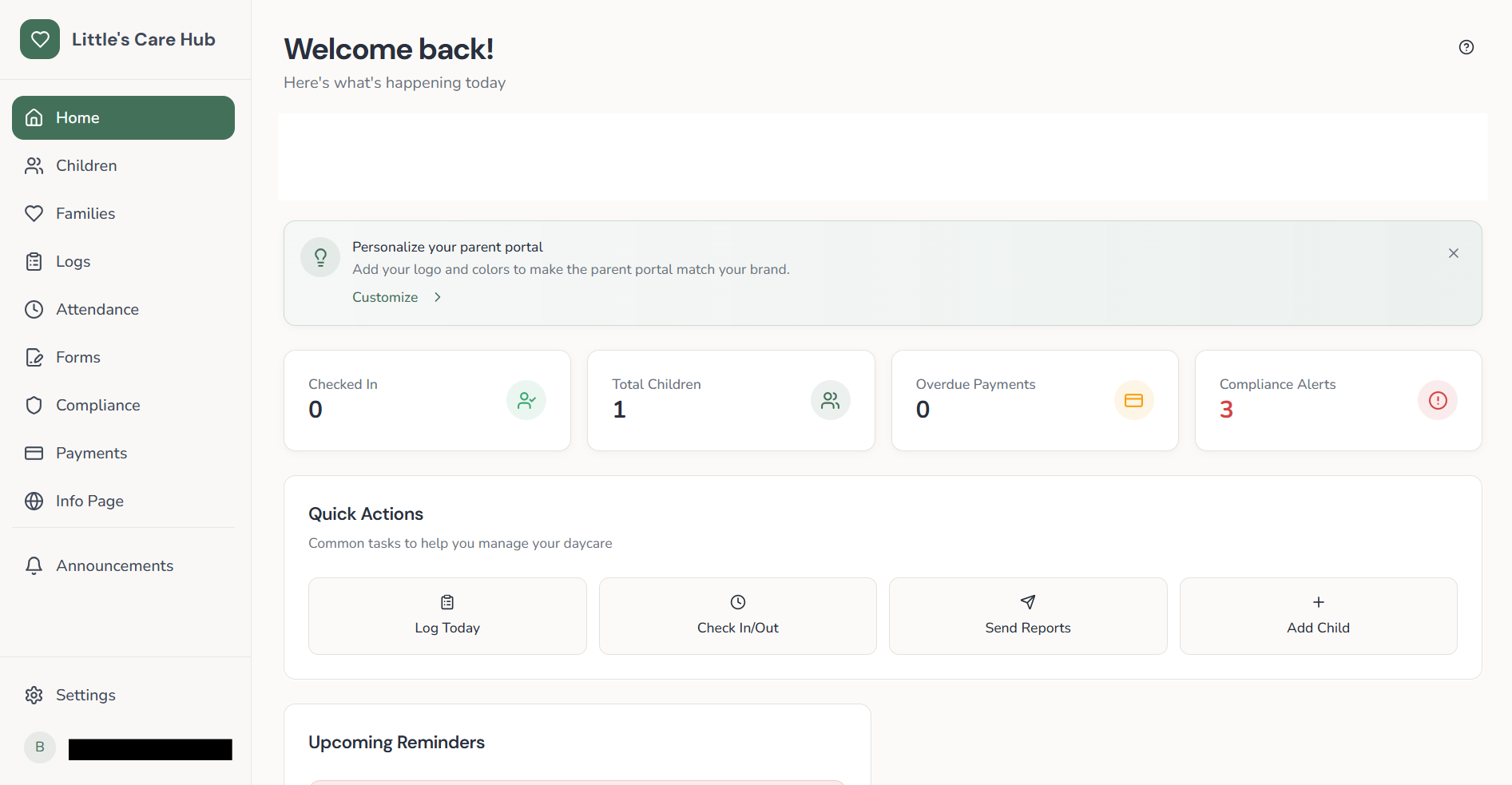Click the Upcoming Reminders heading
1512x785 pixels.
pos(396,742)
